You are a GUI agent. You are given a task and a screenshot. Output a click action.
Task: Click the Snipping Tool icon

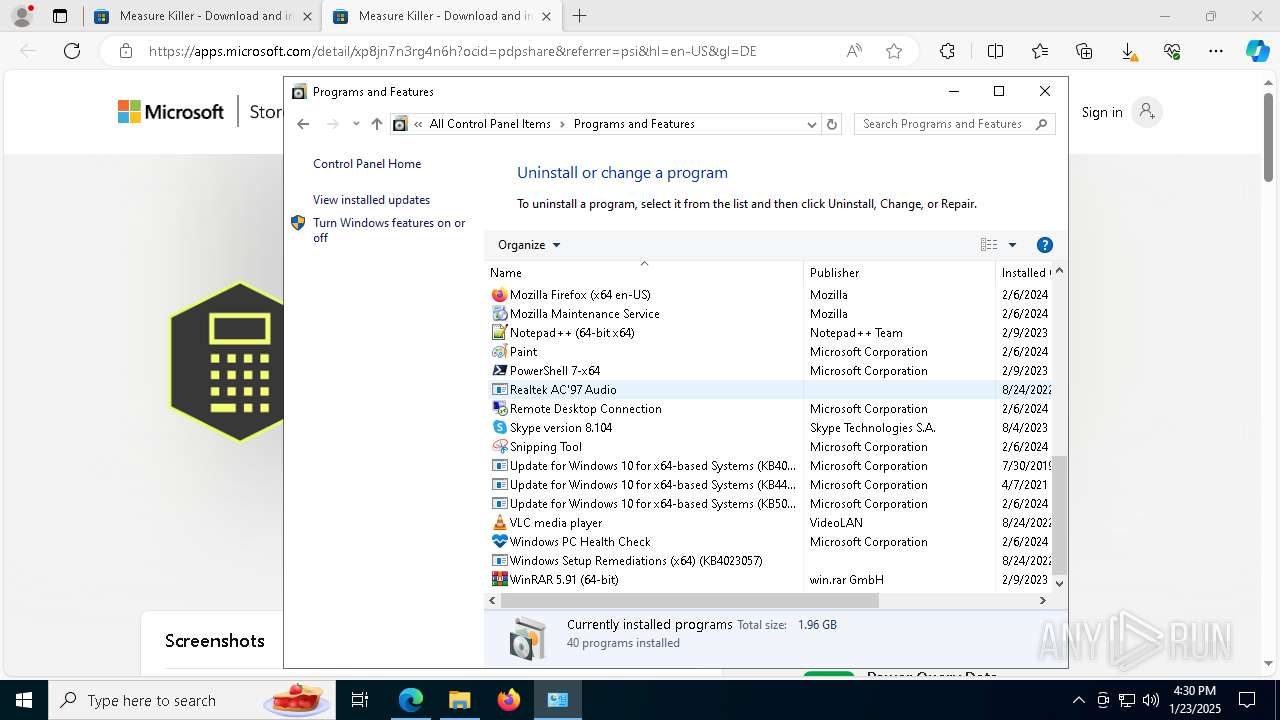click(500, 447)
